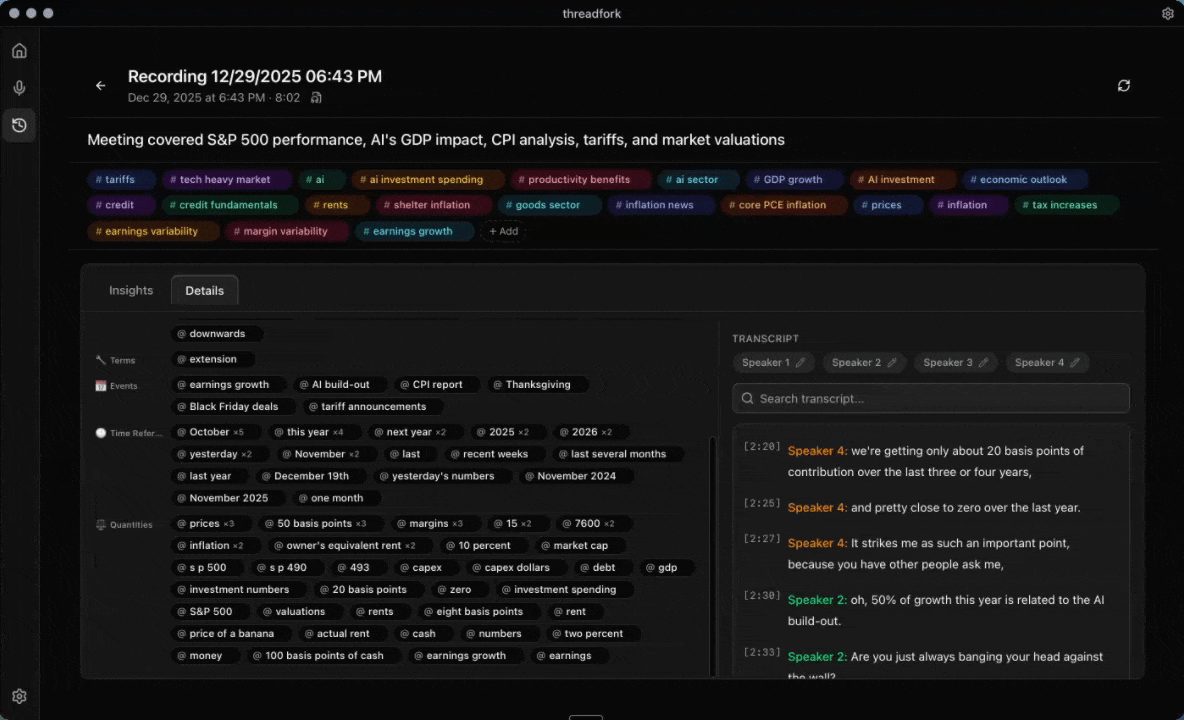Go to Home in the sidebar

(x=19, y=51)
